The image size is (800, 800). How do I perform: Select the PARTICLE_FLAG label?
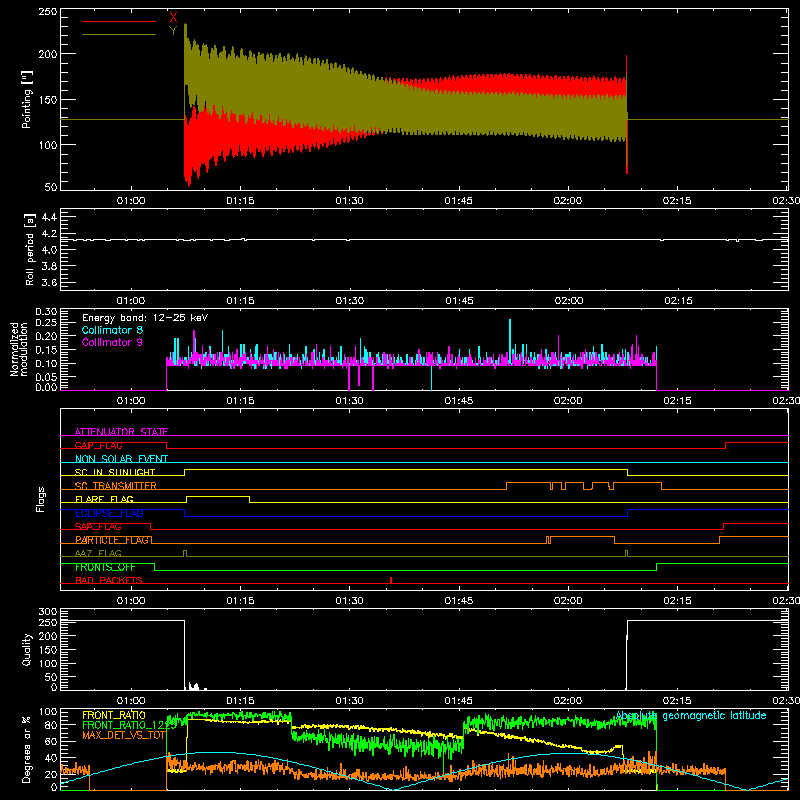pos(112,540)
